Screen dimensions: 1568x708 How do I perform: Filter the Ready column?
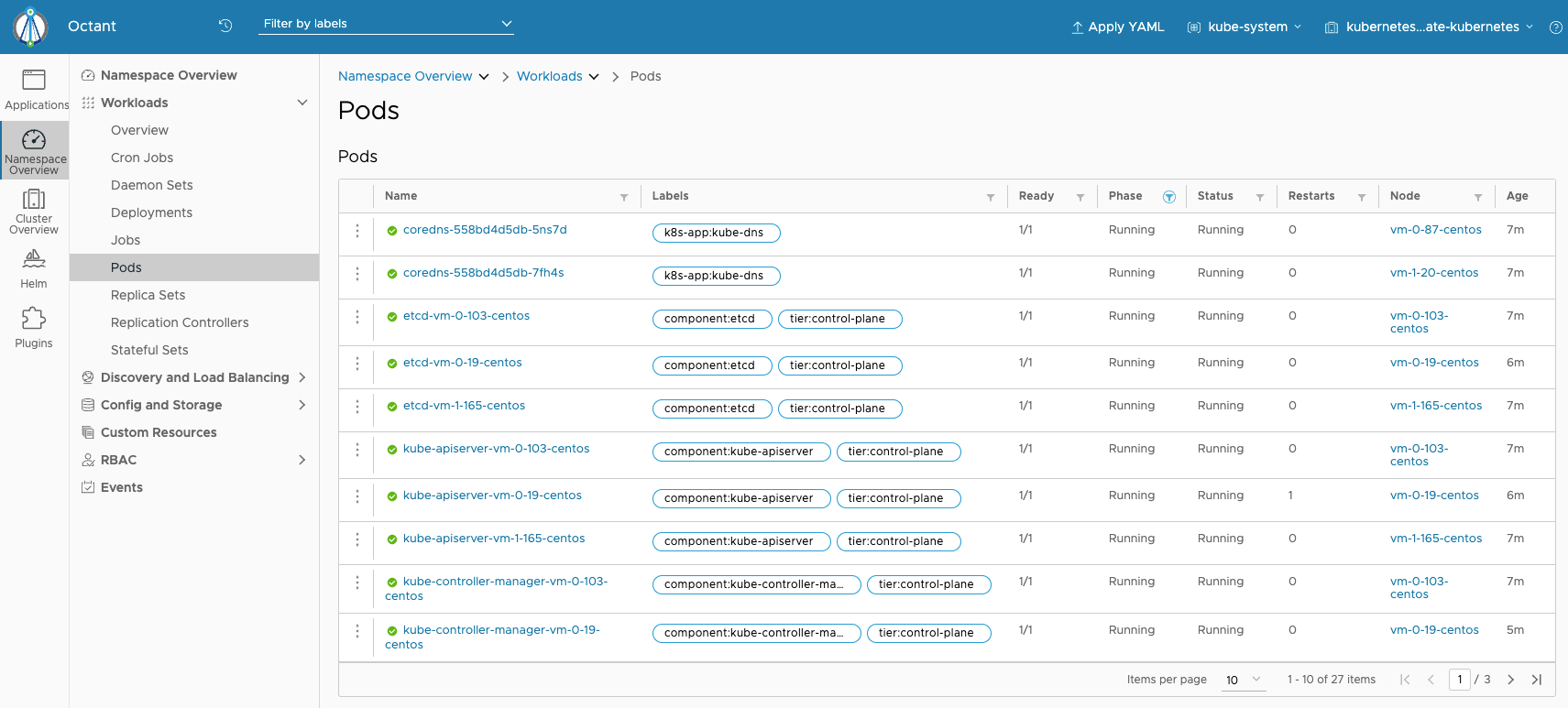1080,197
